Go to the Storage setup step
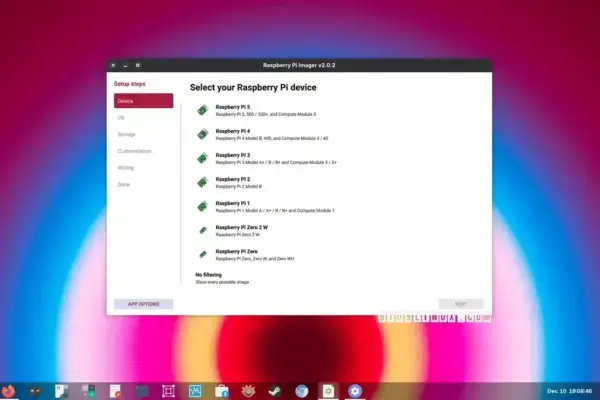 click(x=143, y=134)
